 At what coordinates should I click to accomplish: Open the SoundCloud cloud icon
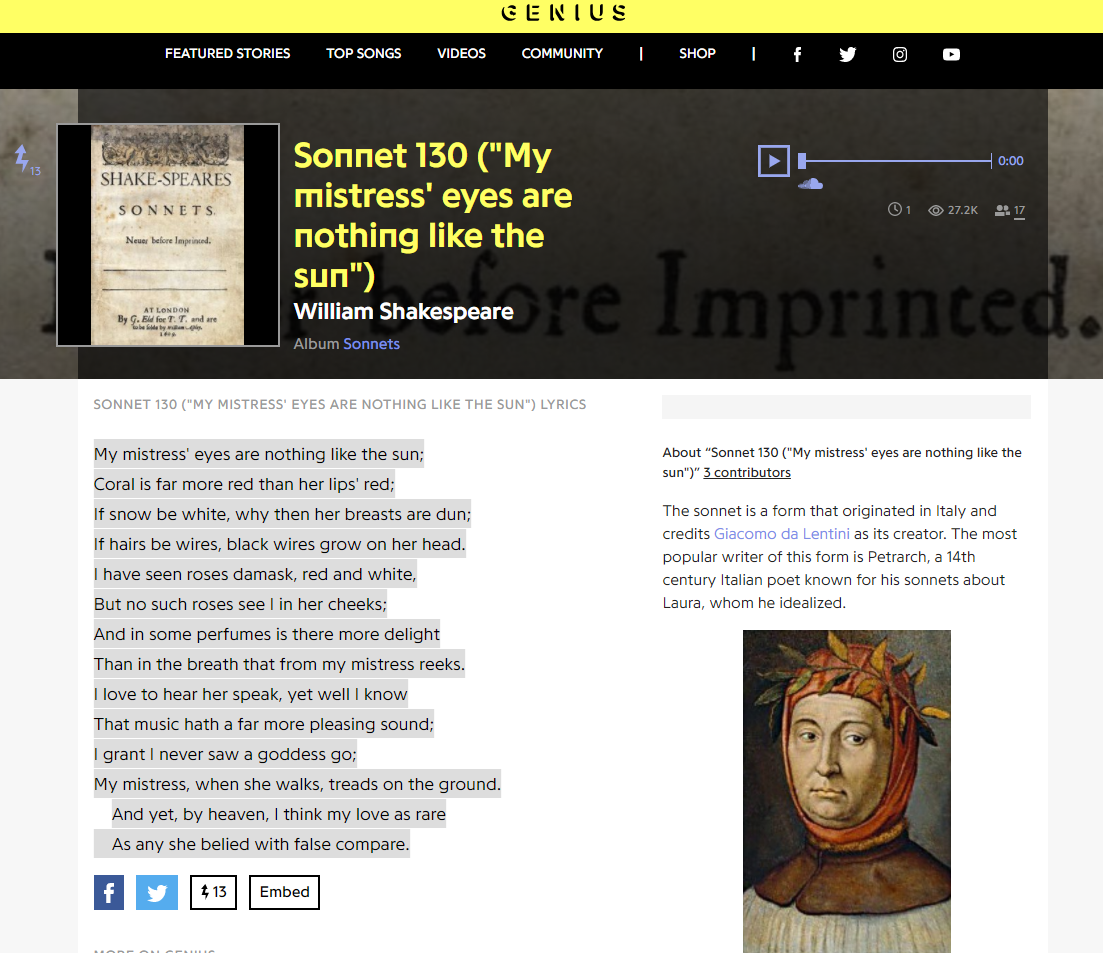[810, 184]
